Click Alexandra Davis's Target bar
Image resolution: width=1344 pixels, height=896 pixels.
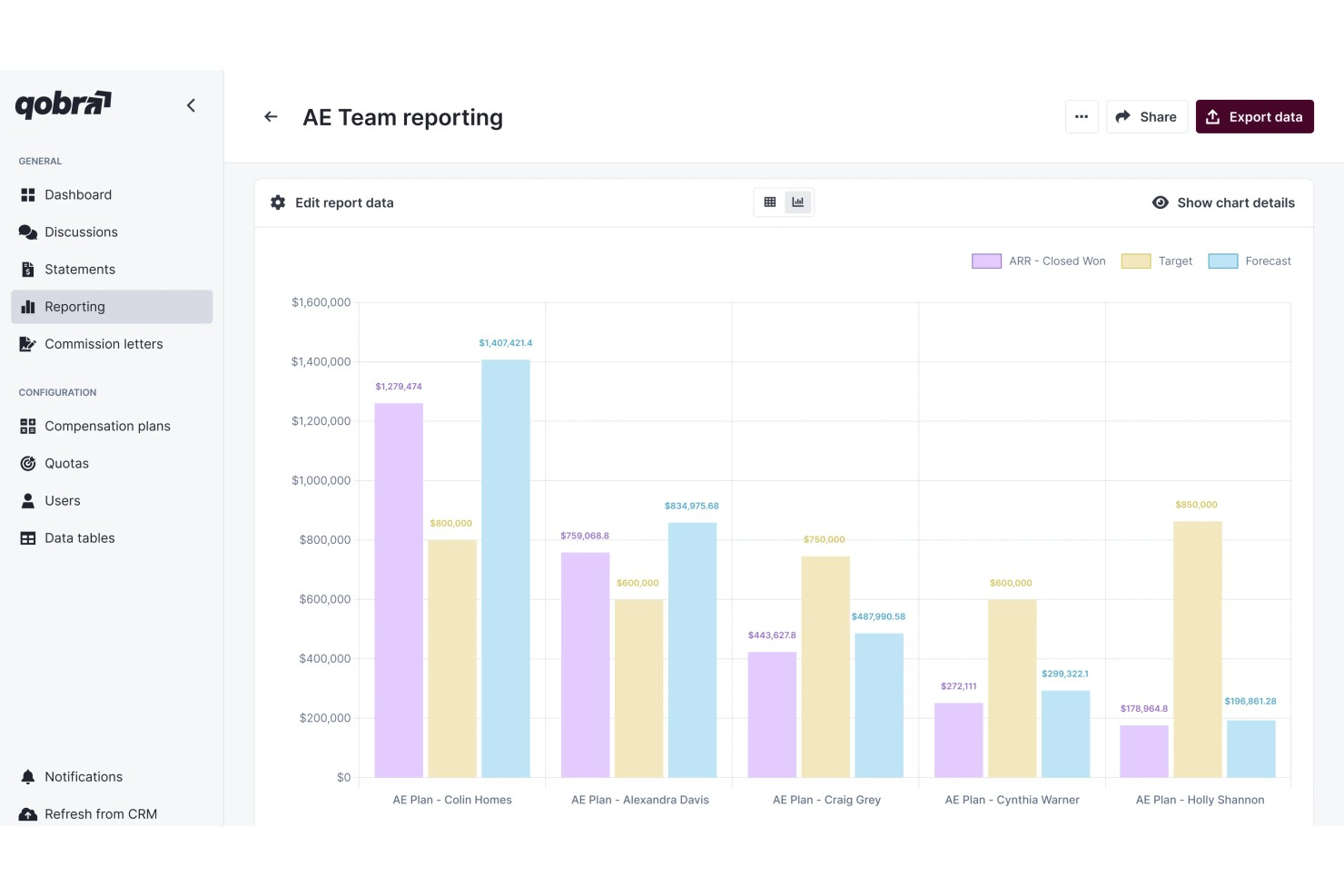638,688
